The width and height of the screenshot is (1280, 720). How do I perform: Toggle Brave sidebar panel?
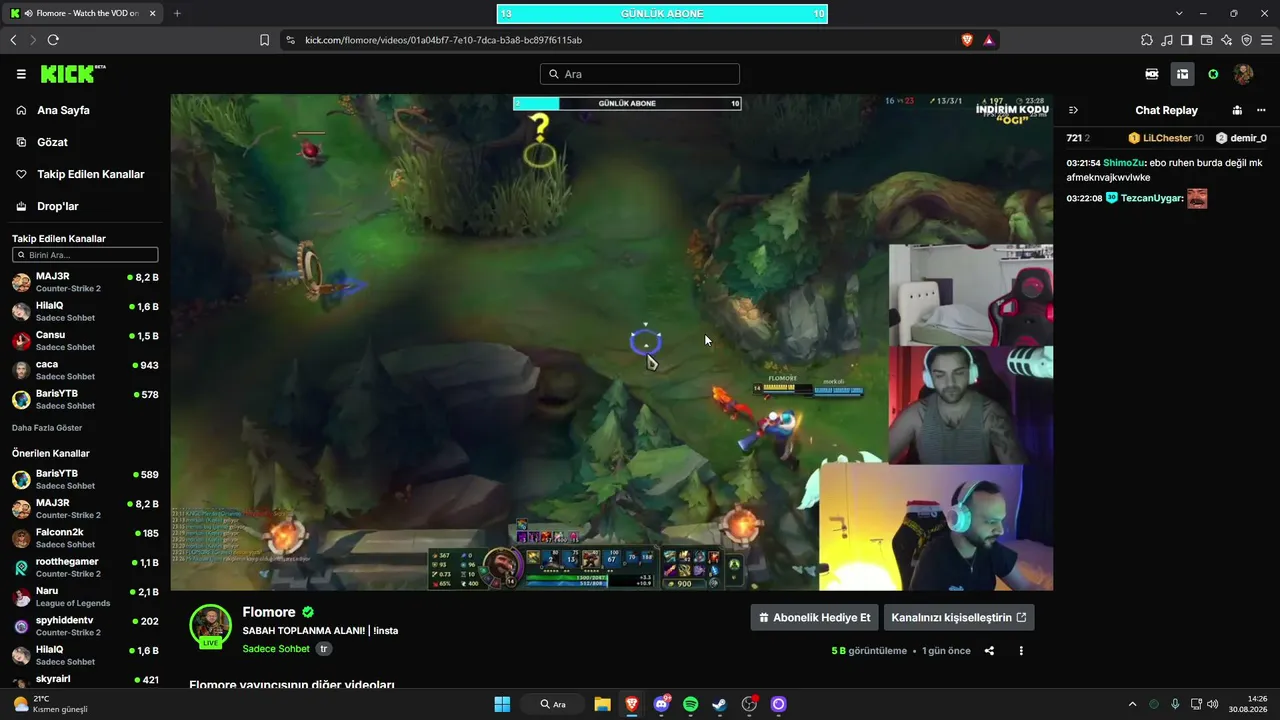1187,40
